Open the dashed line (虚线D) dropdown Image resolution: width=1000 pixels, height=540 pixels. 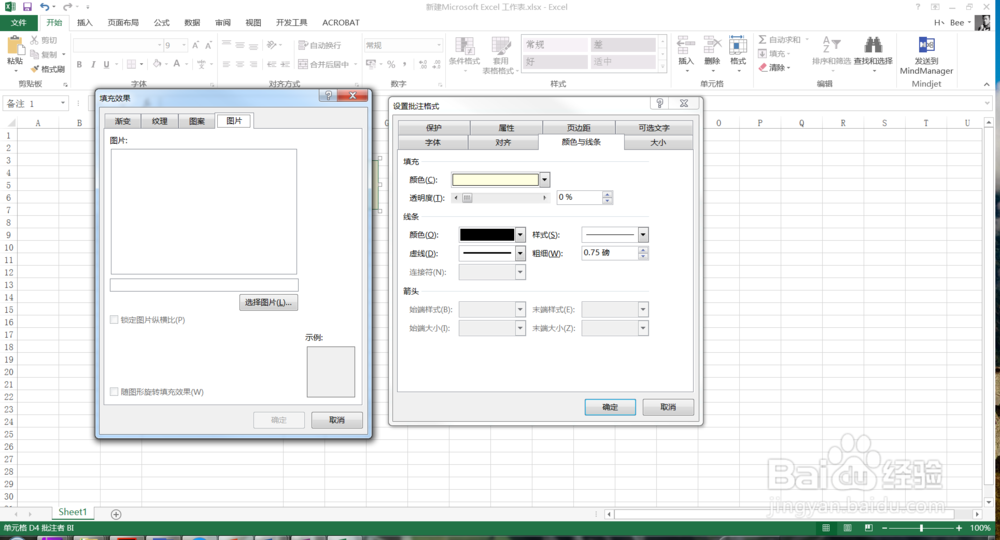point(520,253)
